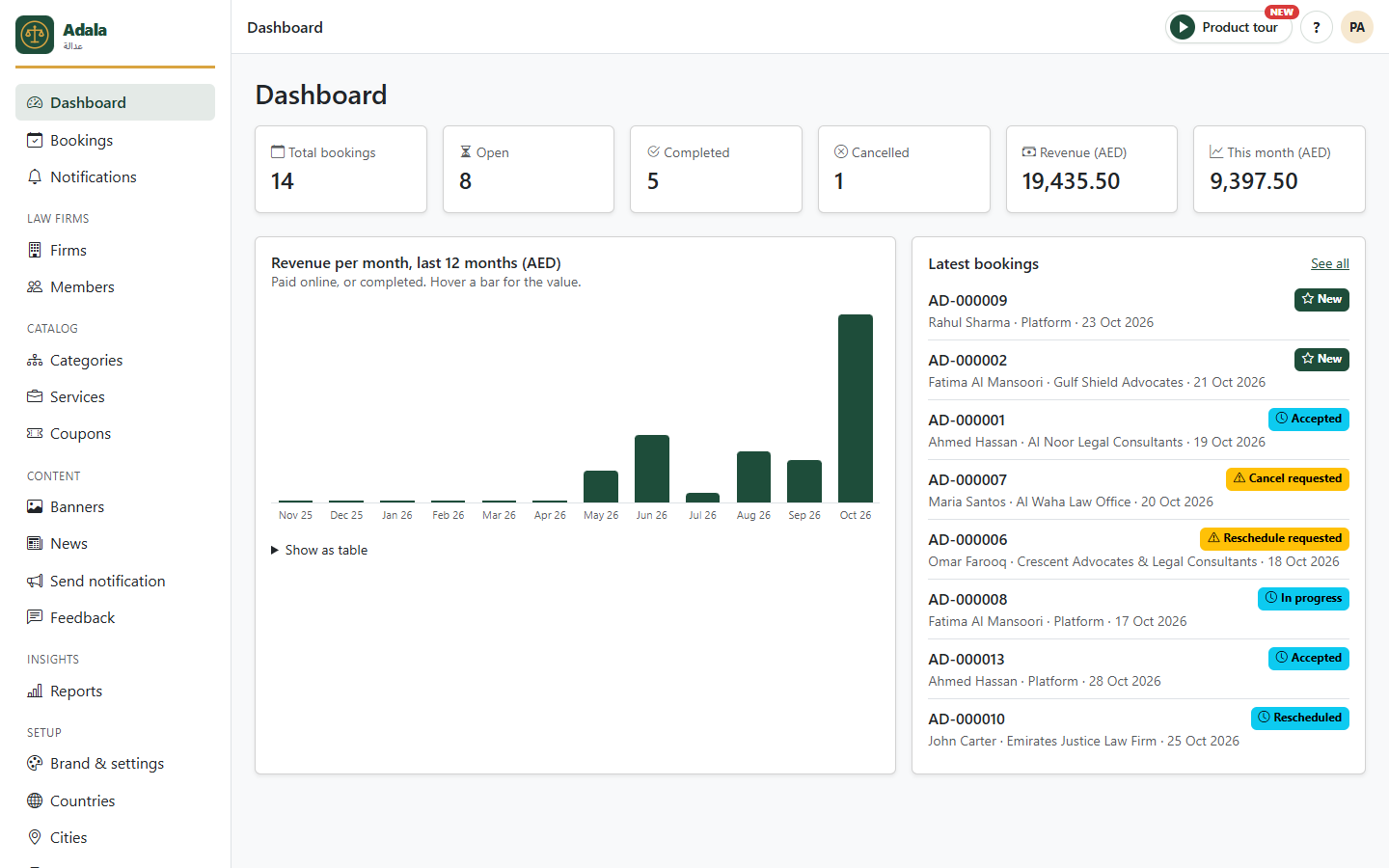Click the Notifications bell icon
Image resolution: width=1389 pixels, height=868 pixels.
pyautogui.click(x=35, y=176)
